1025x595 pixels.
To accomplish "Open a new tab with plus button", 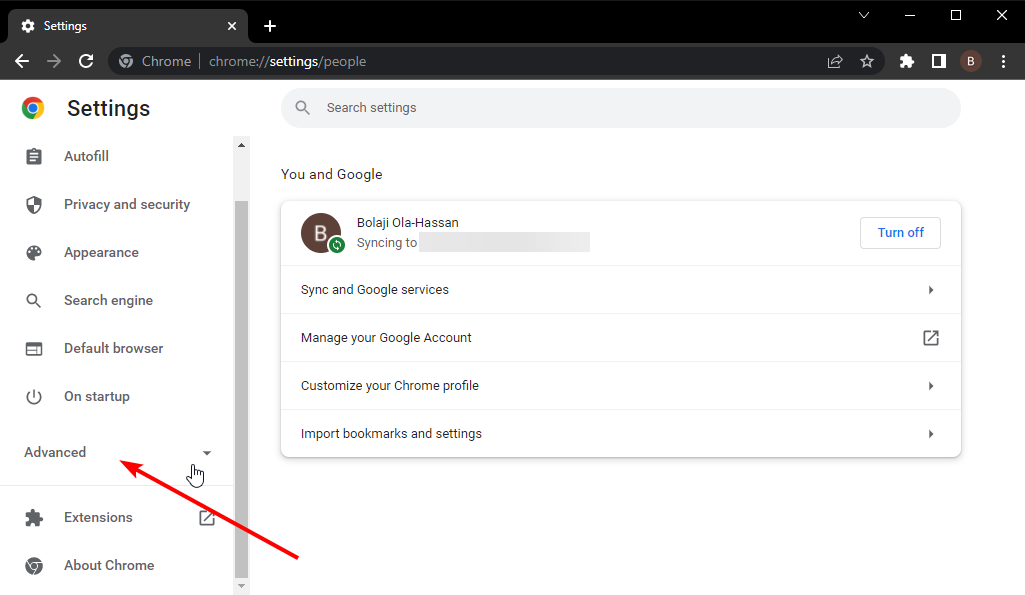I will click(269, 26).
